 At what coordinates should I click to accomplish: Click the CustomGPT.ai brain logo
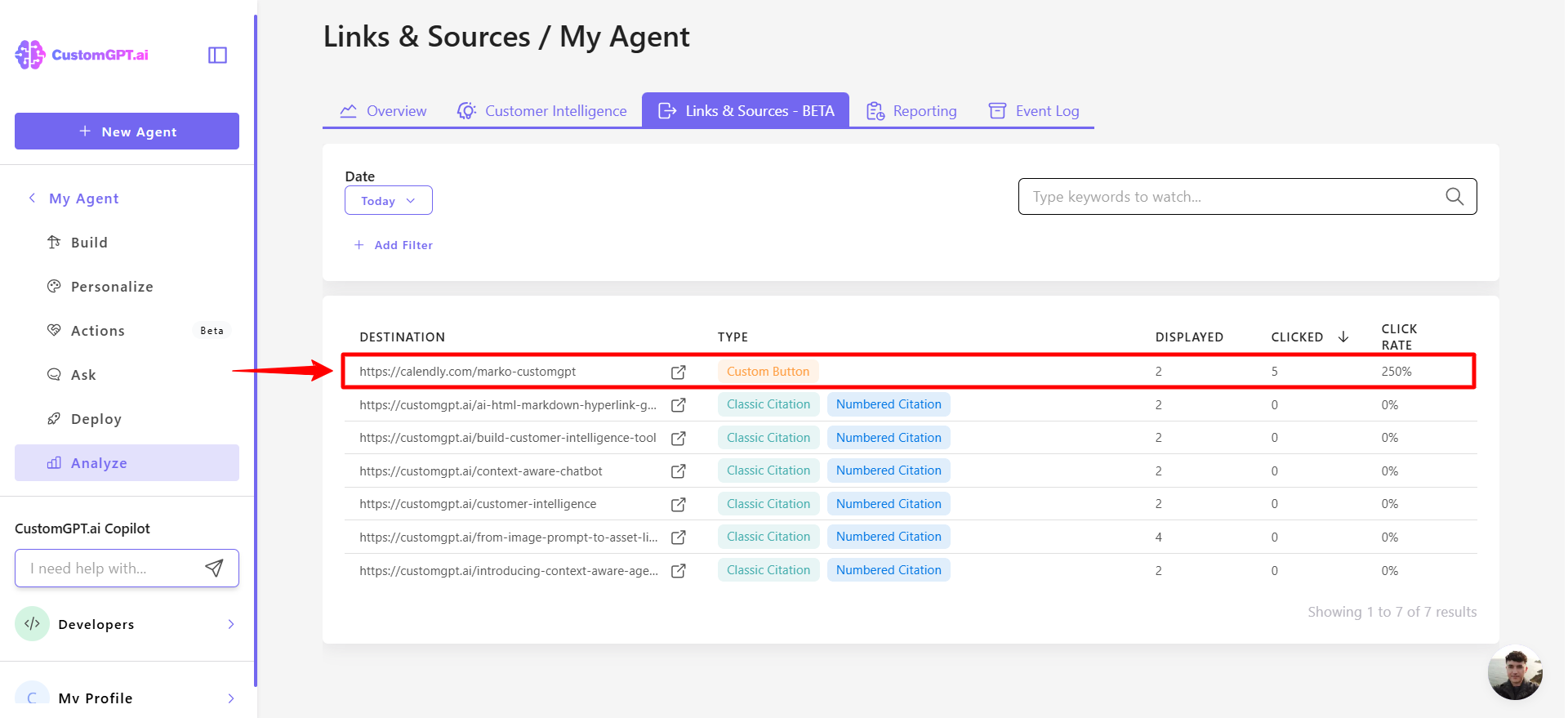(x=30, y=55)
